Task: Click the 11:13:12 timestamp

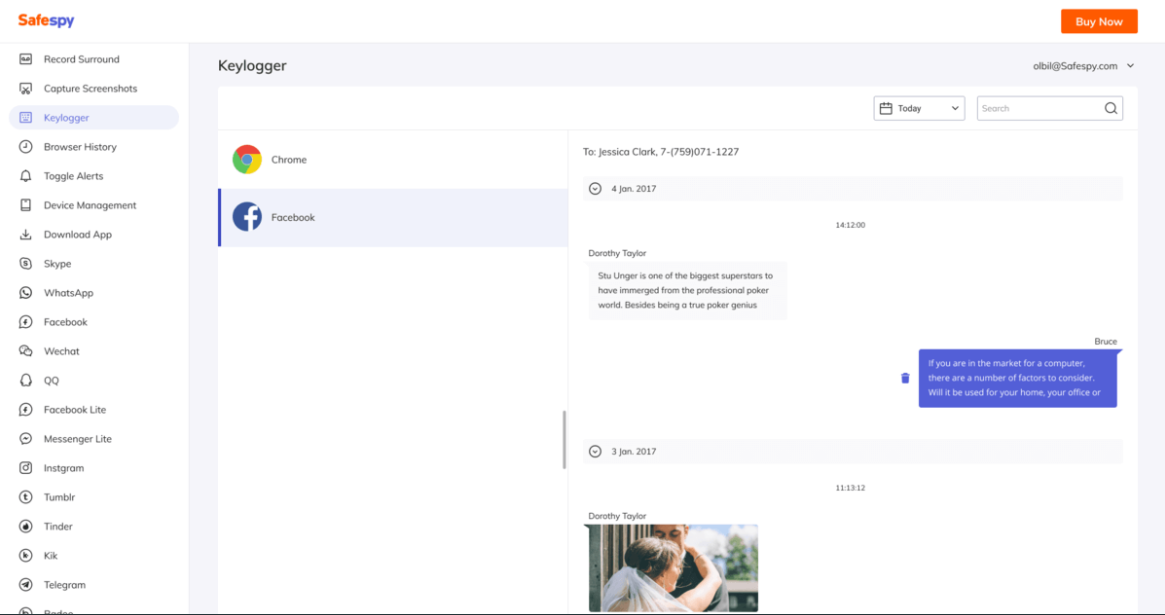Action: 850,488
